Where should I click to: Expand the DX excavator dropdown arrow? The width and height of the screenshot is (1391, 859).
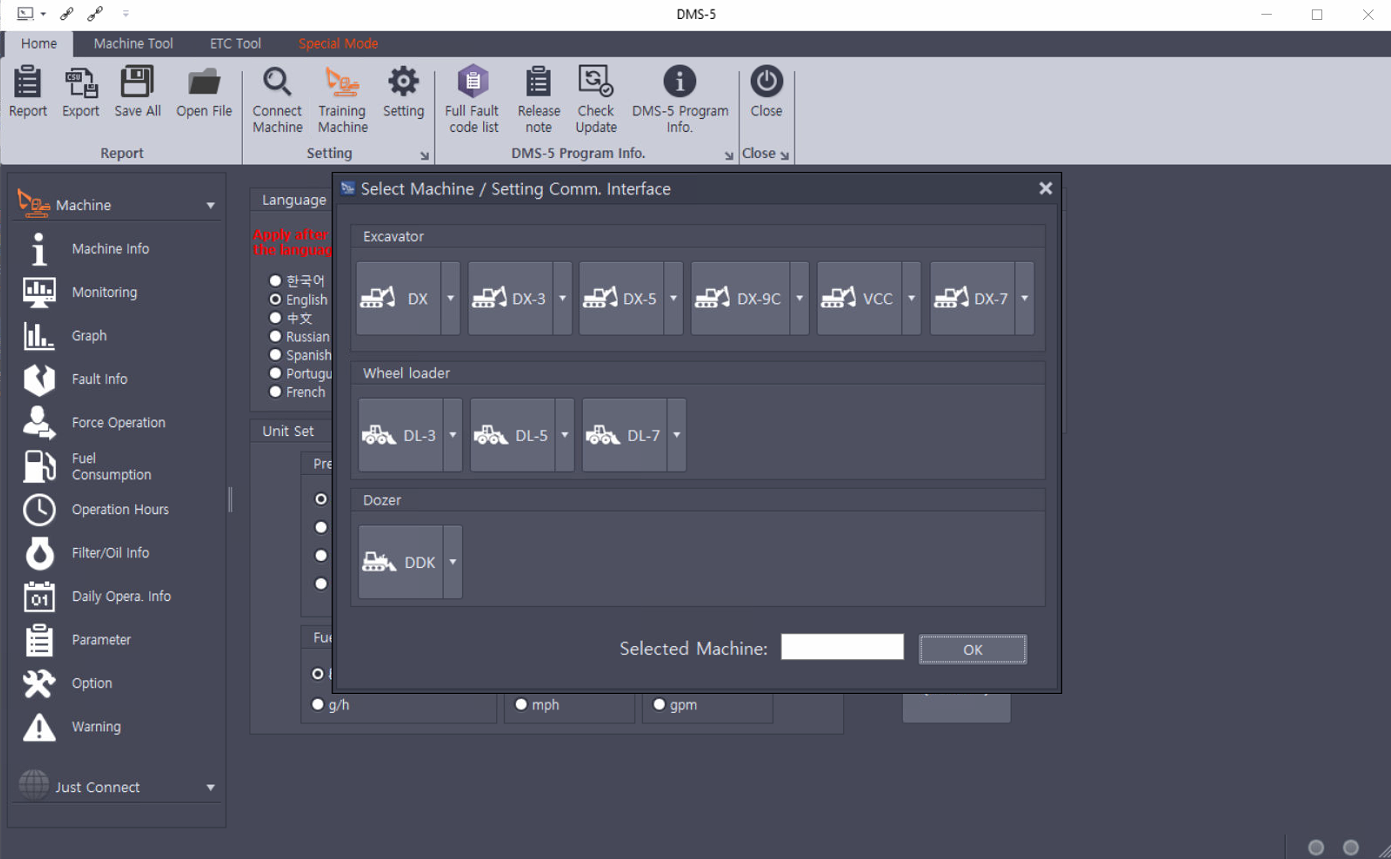(x=450, y=298)
